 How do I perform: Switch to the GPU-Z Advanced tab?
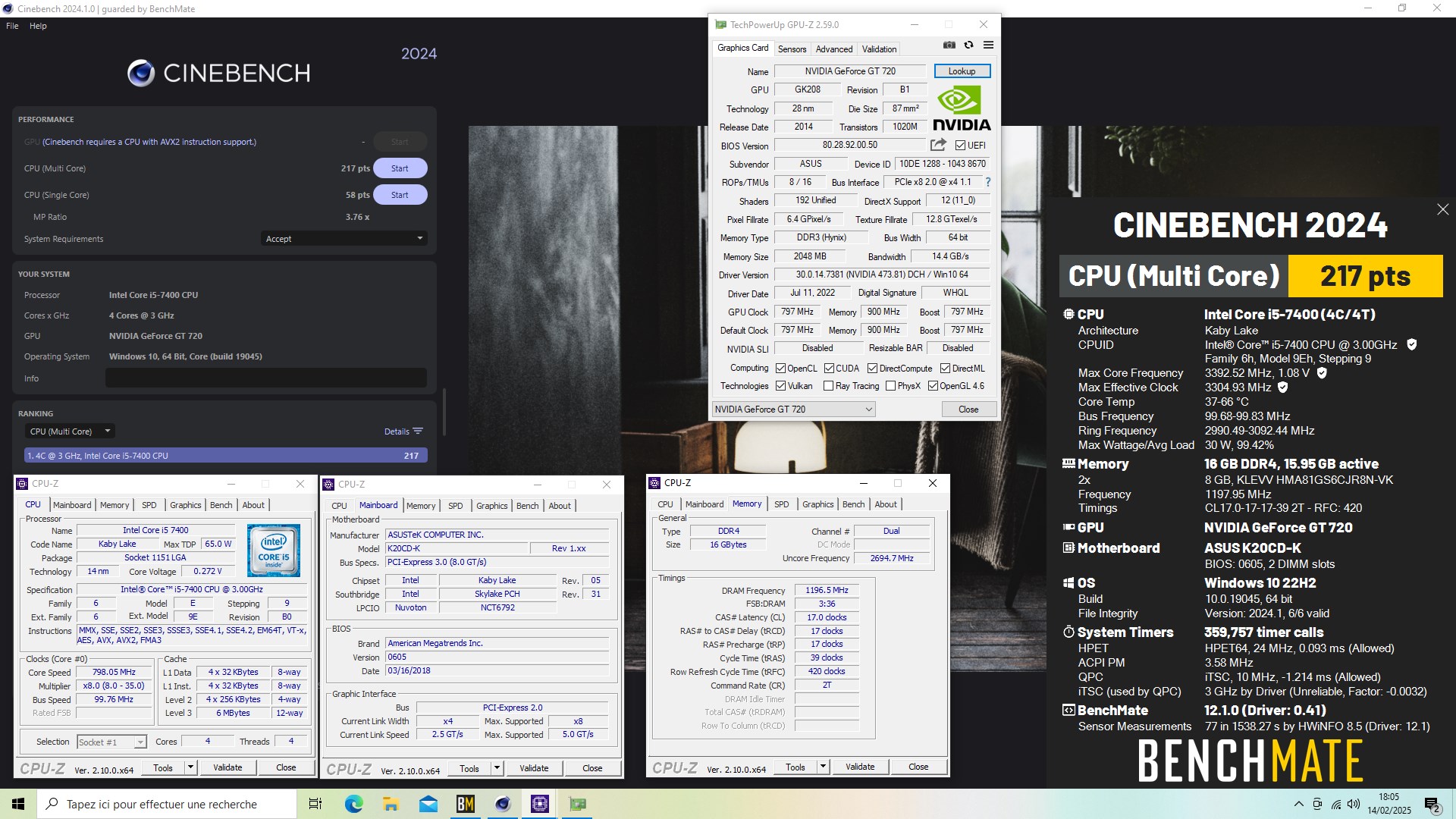pyautogui.click(x=834, y=49)
